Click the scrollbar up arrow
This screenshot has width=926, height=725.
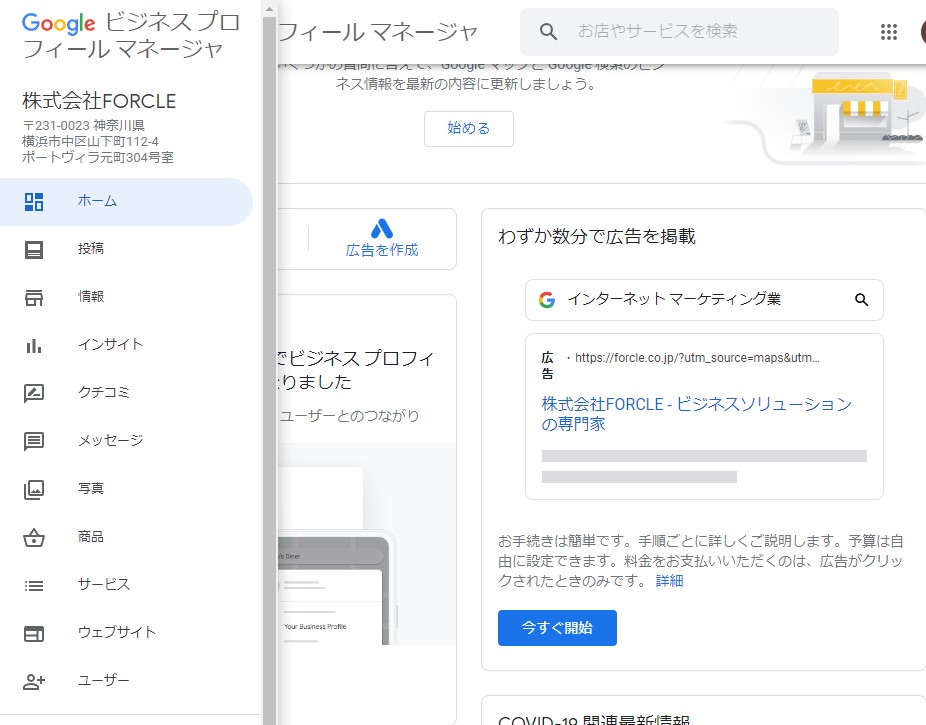click(x=269, y=9)
